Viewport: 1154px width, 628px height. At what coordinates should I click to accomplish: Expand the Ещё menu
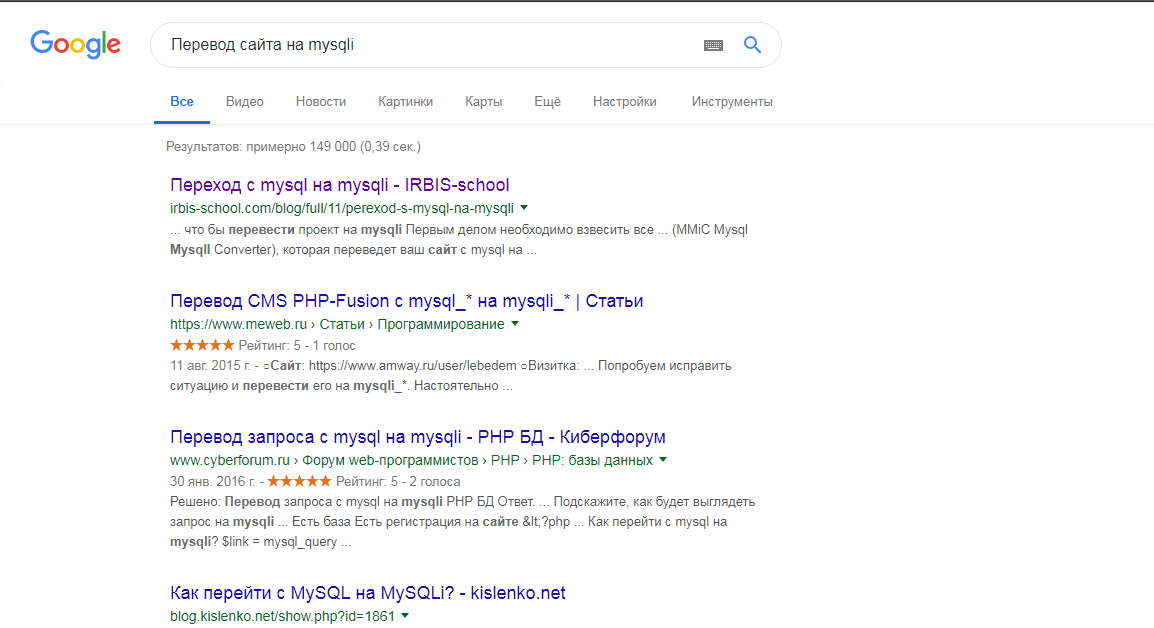547,102
